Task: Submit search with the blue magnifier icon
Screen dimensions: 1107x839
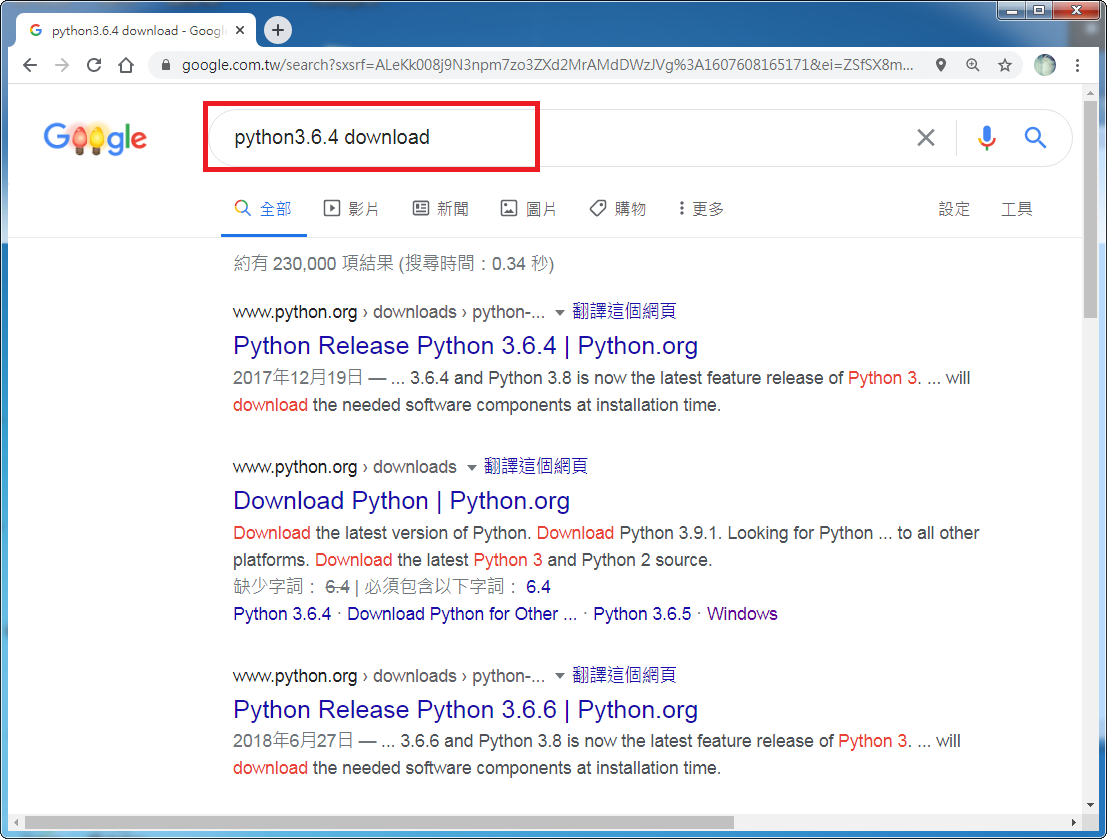Action: point(1035,137)
